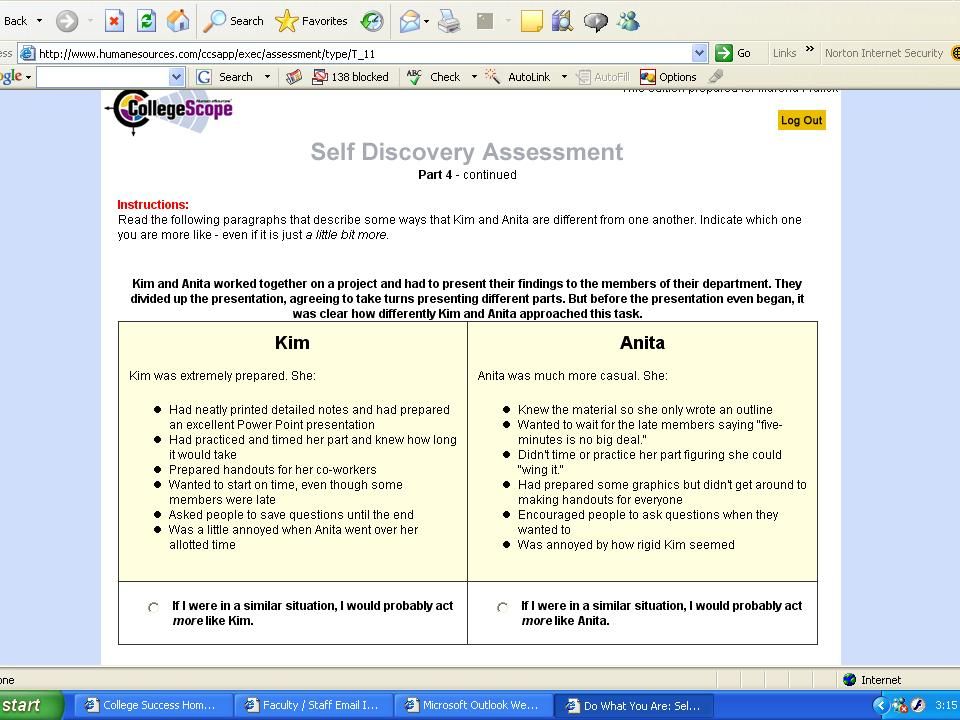Stop loading with the red X icon
Screen dimensions: 960x720
click(x=114, y=21)
